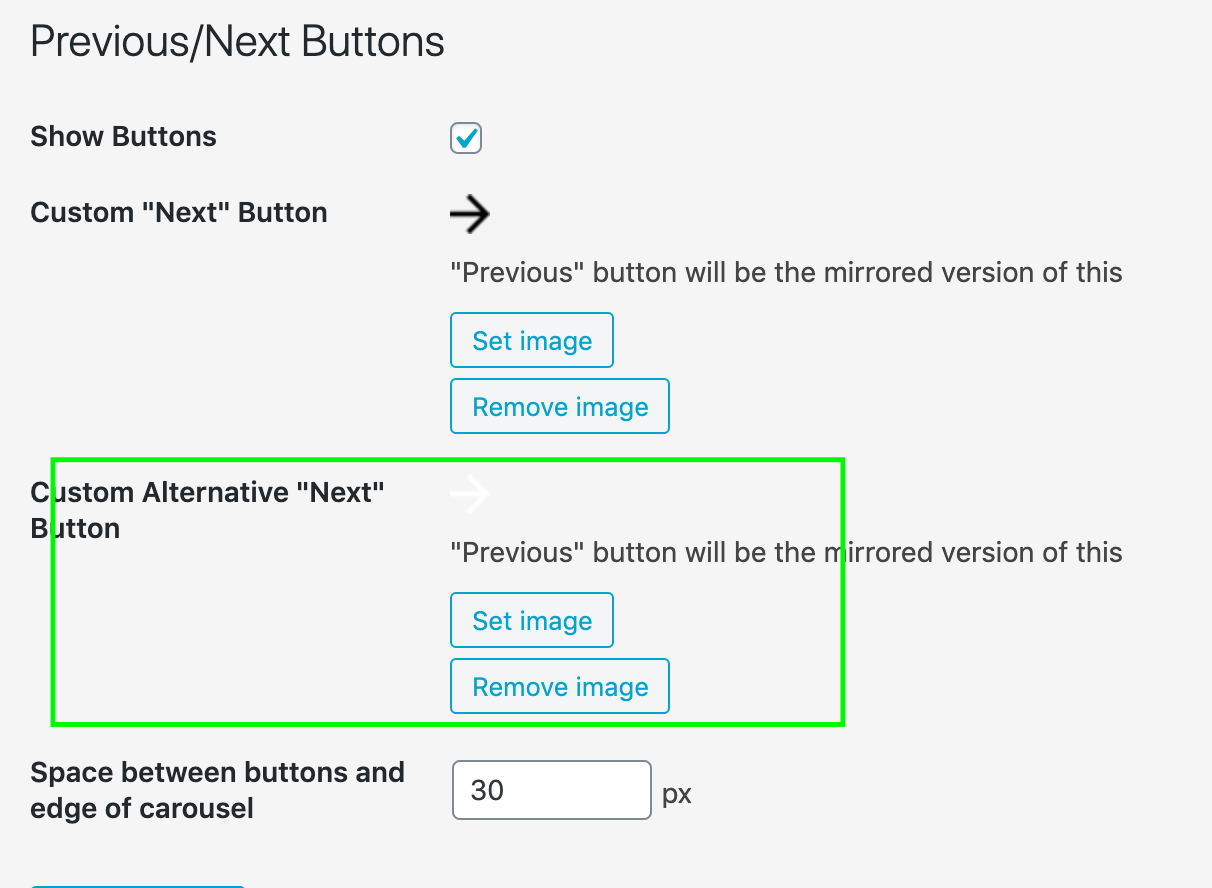Click the first mirrored version help text
The height and width of the screenshot is (888, 1212).
pos(786,272)
